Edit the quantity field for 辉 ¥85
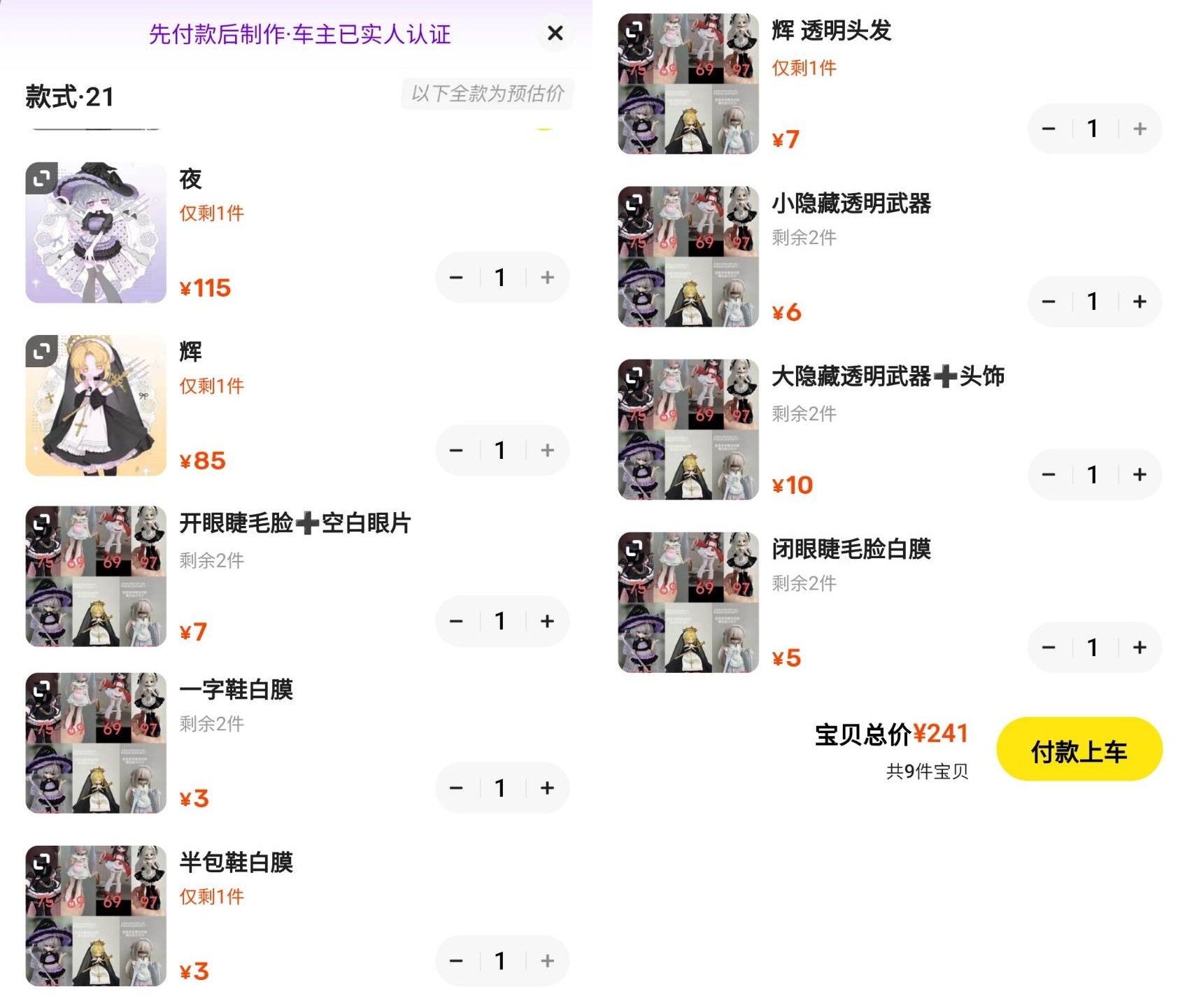 [x=501, y=450]
